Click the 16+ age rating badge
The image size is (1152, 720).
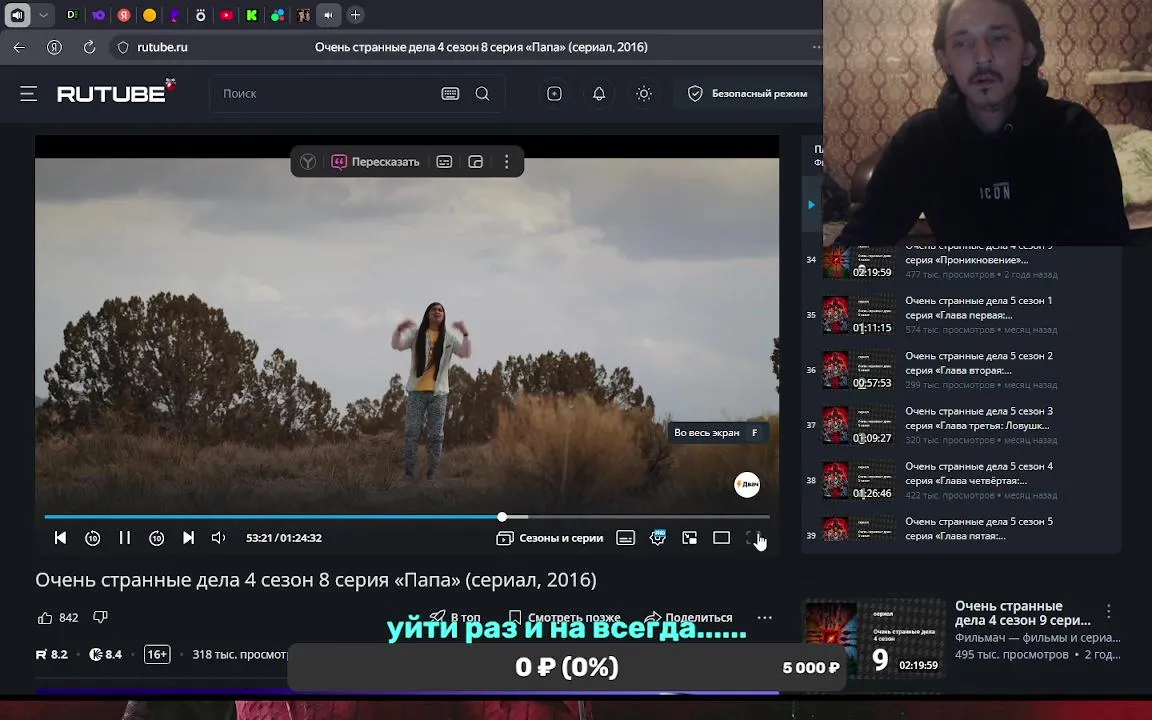tap(157, 654)
